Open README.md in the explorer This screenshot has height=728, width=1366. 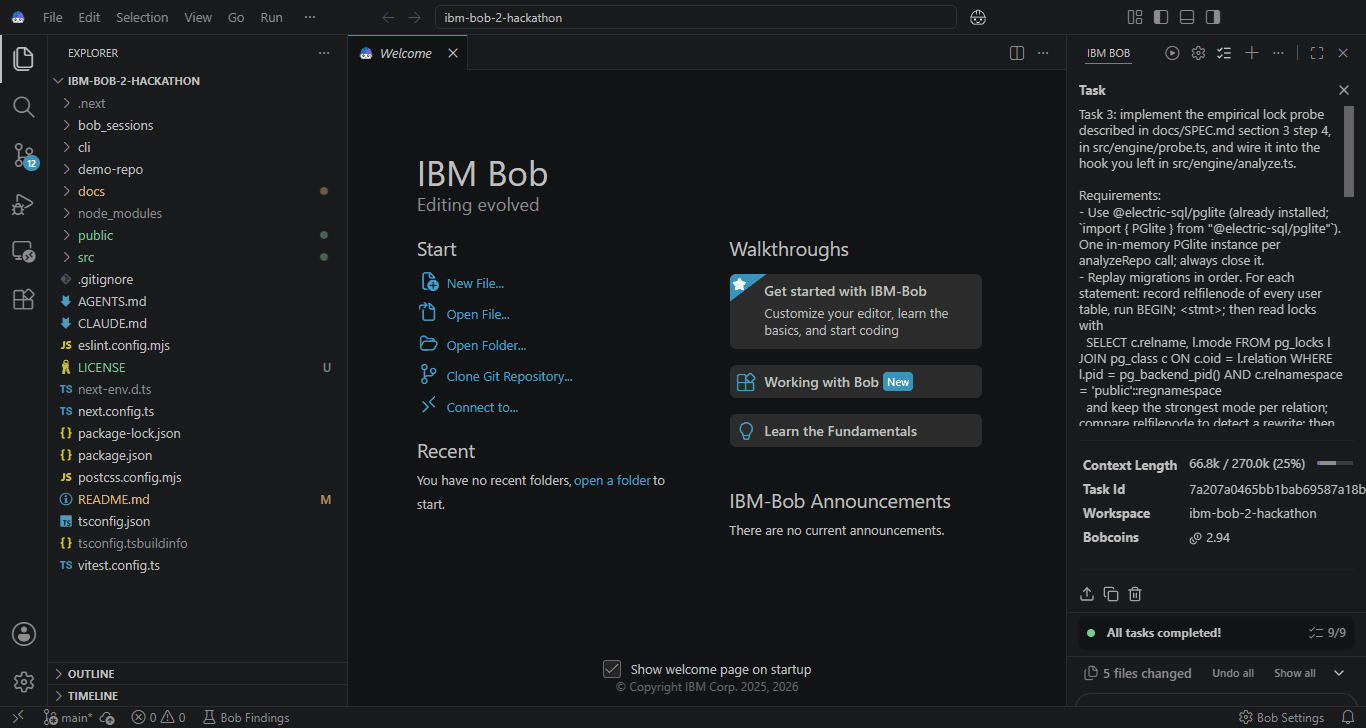point(197,499)
